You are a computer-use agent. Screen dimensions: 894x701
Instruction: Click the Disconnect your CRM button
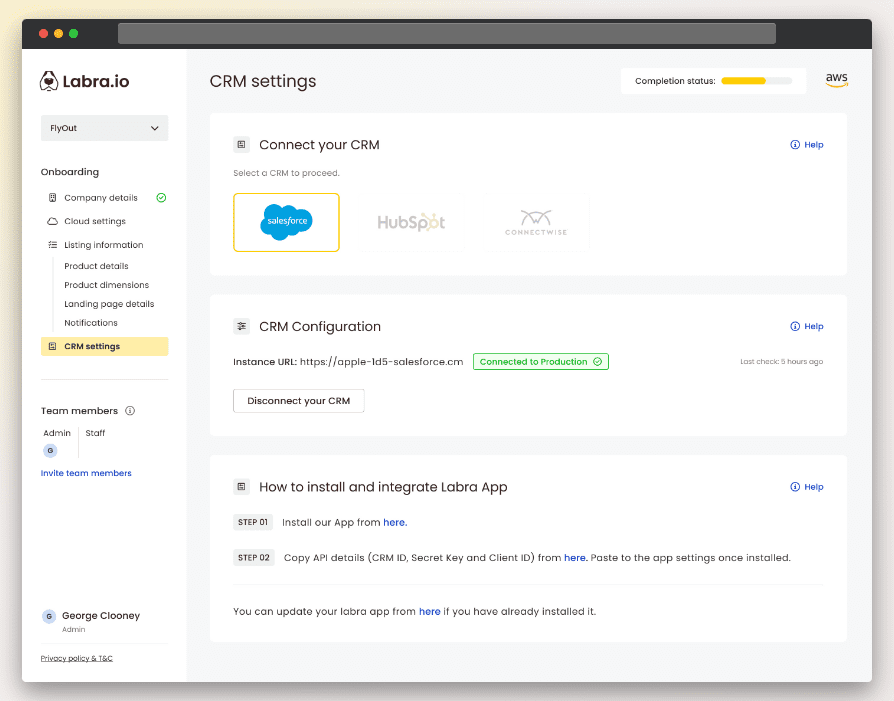click(x=298, y=401)
